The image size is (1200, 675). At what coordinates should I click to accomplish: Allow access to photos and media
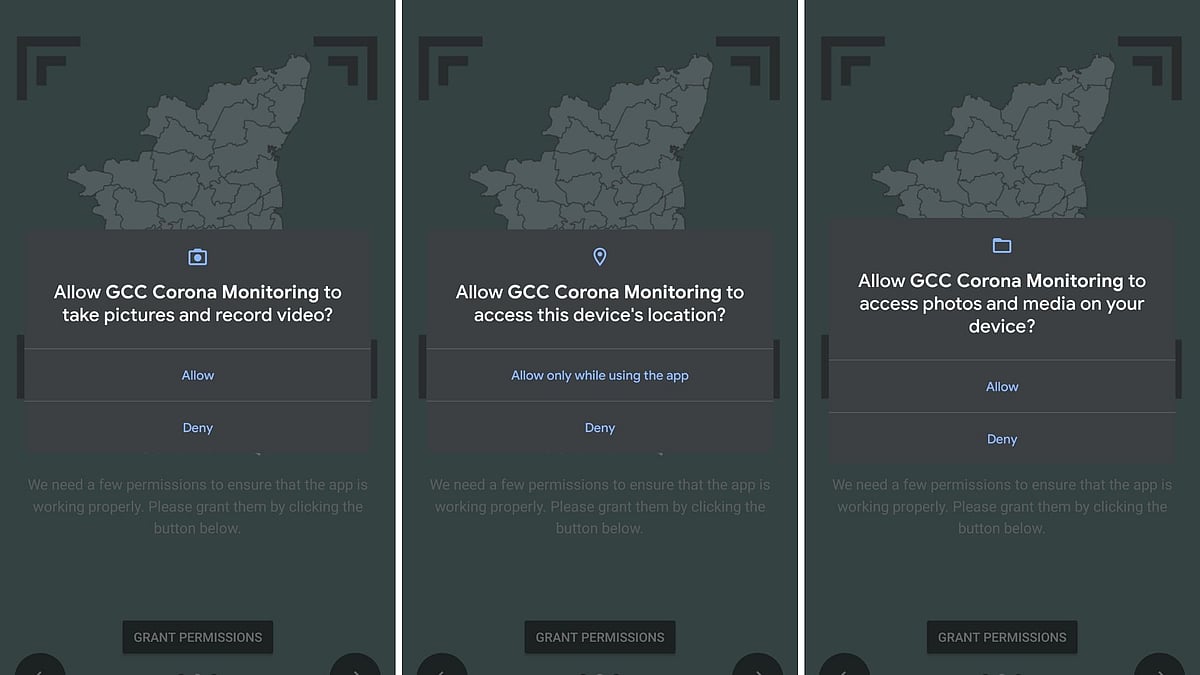coord(1002,387)
